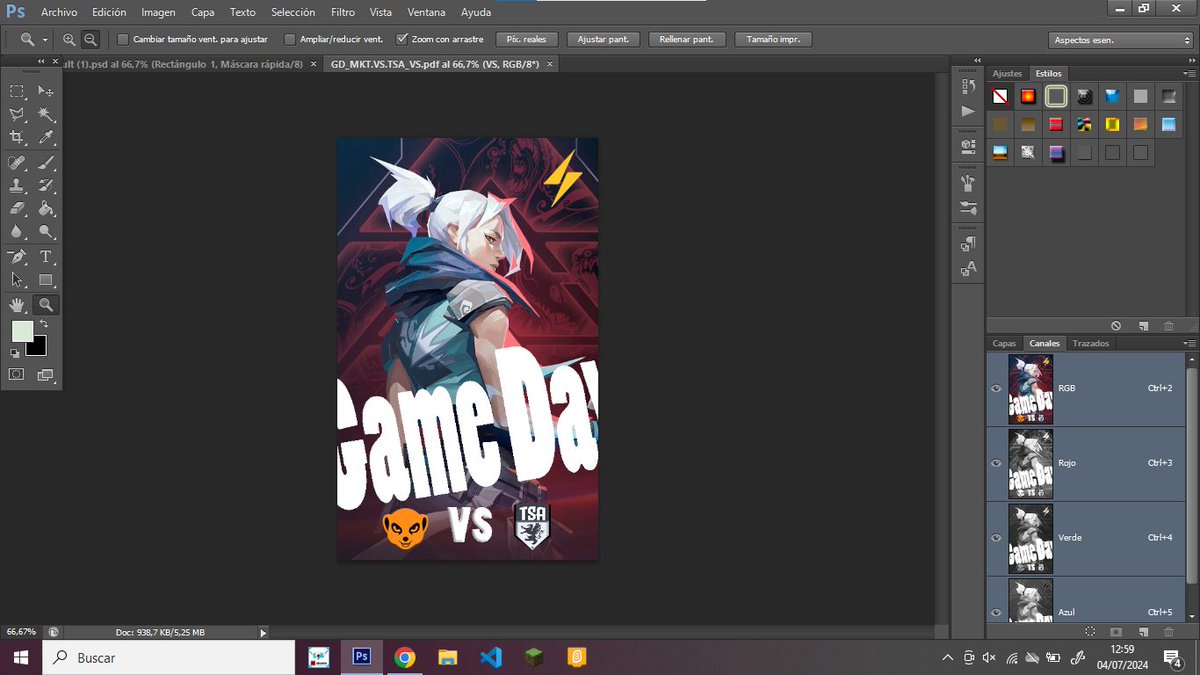Click Zoom In magnifier in options bar
1200x675 pixels.
69,39
